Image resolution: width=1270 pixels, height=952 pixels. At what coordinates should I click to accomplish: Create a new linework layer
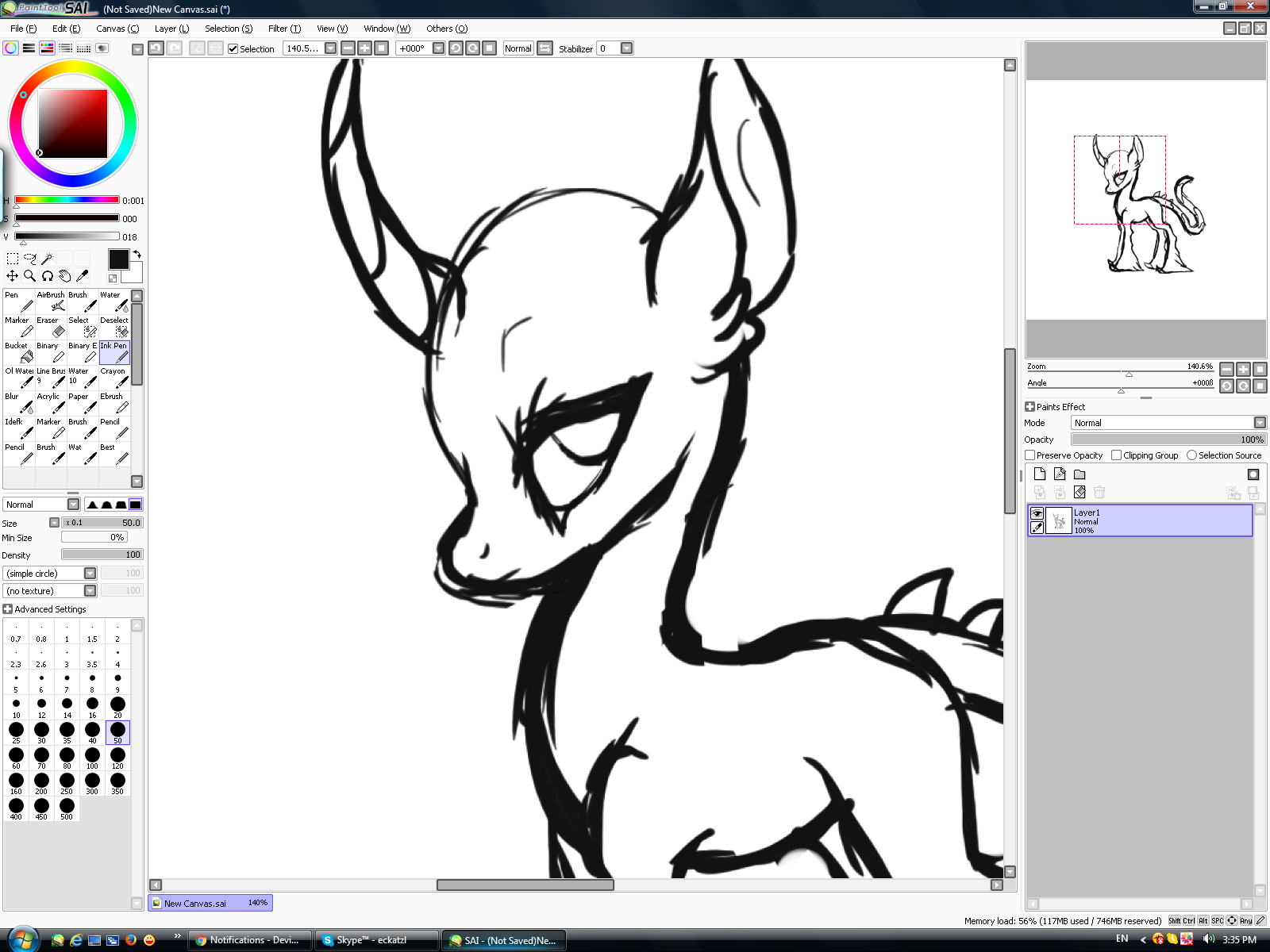[1060, 474]
